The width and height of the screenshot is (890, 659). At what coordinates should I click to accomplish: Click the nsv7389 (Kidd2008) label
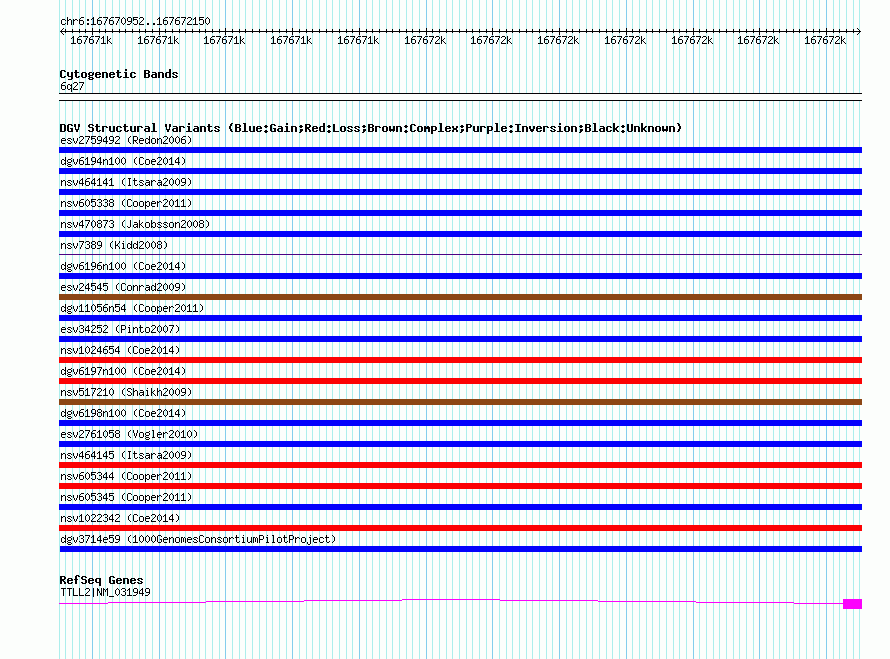point(114,245)
